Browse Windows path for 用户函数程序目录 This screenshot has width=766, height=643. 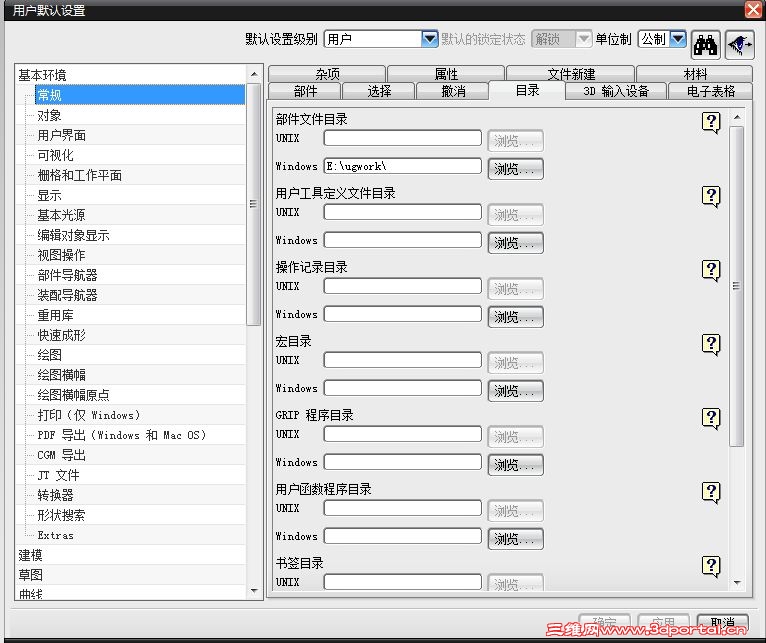point(515,539)
